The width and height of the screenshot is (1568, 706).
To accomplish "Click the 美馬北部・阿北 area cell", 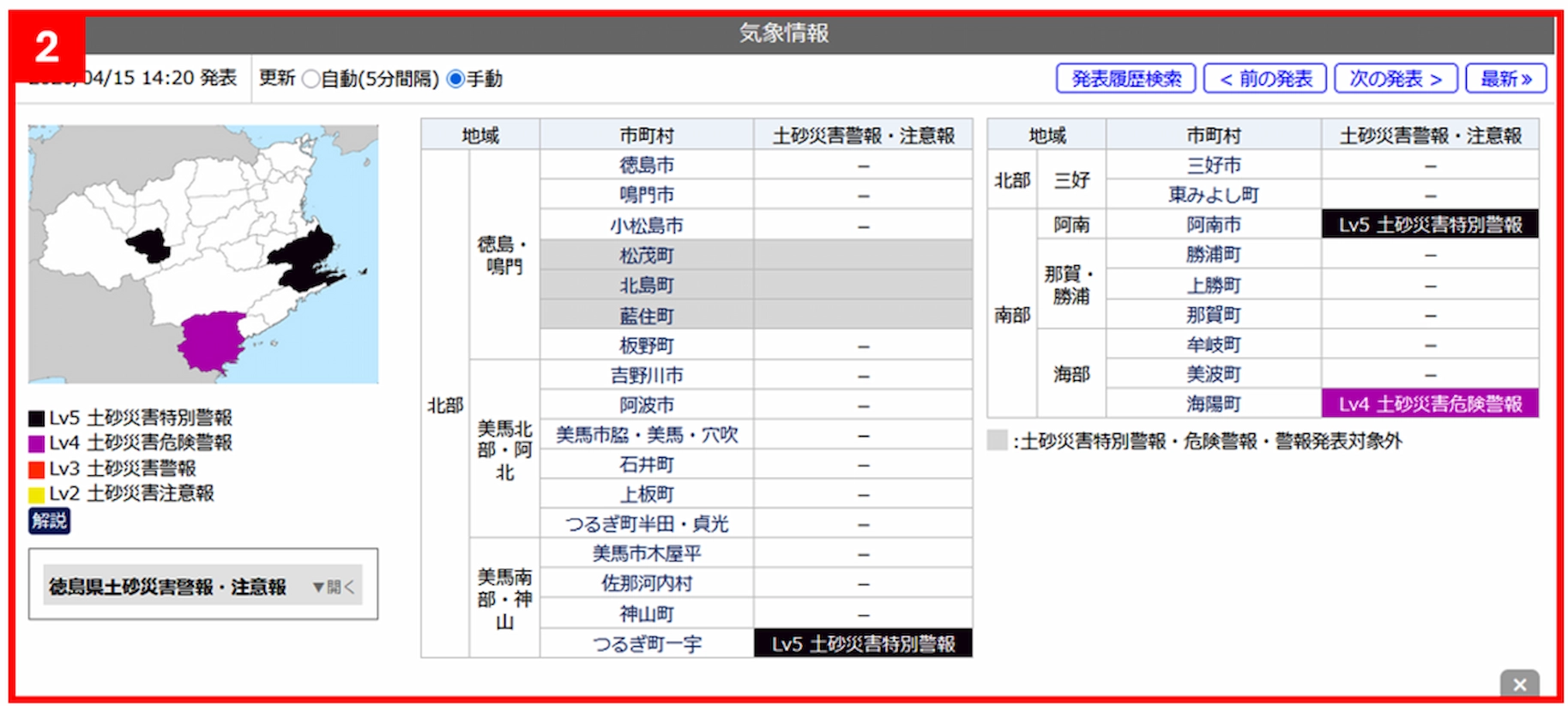I will [504, 450].
